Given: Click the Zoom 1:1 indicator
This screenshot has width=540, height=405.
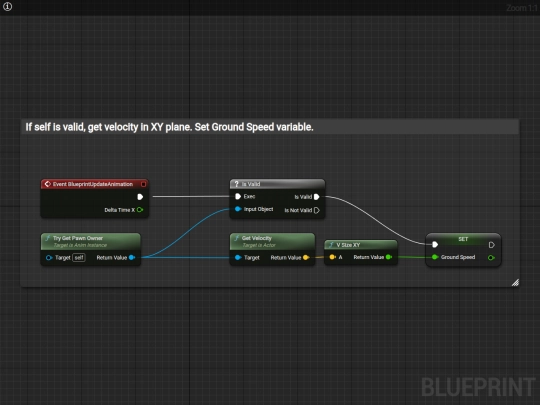Looking at the screenshot, I should (522, 8).
